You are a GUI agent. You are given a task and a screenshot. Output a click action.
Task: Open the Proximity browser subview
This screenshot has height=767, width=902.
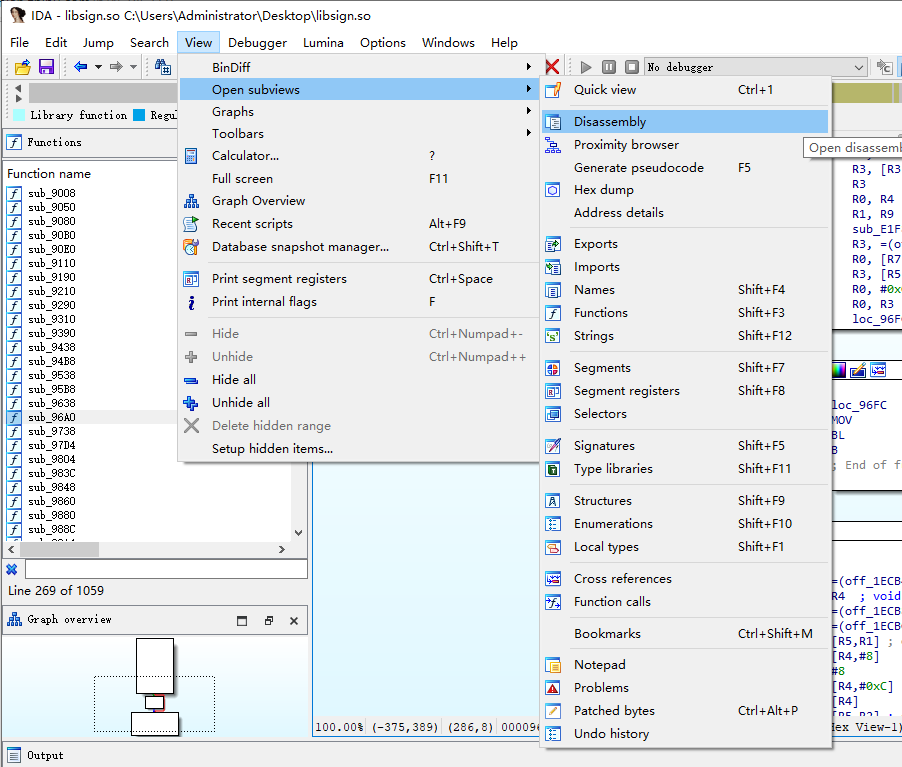coord(685,145)
